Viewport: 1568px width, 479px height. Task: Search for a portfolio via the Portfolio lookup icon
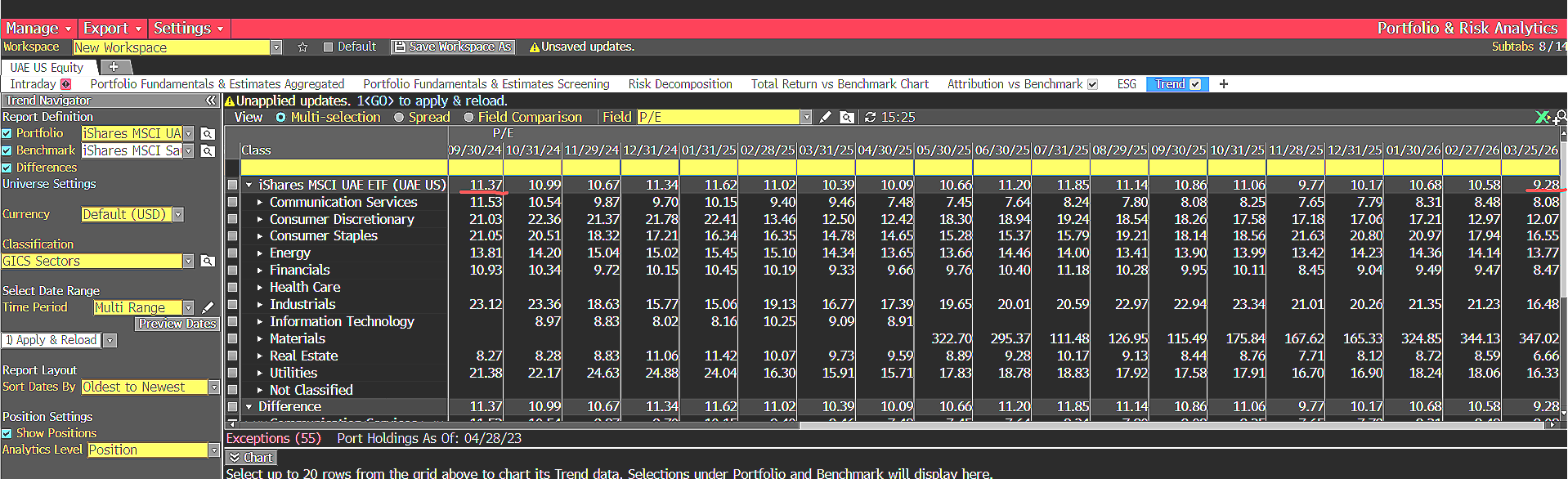point(208,134)
